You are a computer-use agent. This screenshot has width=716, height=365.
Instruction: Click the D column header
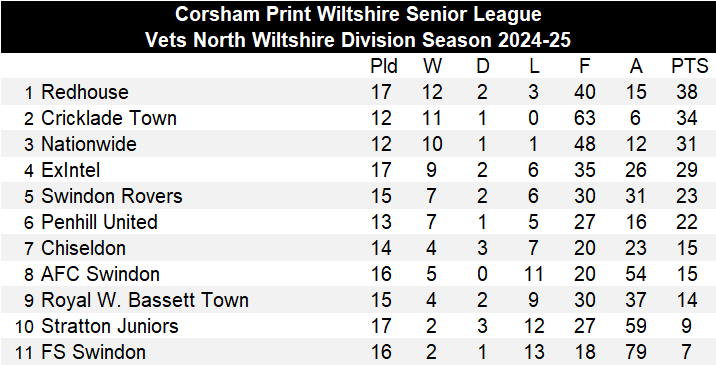click(483, 66)
